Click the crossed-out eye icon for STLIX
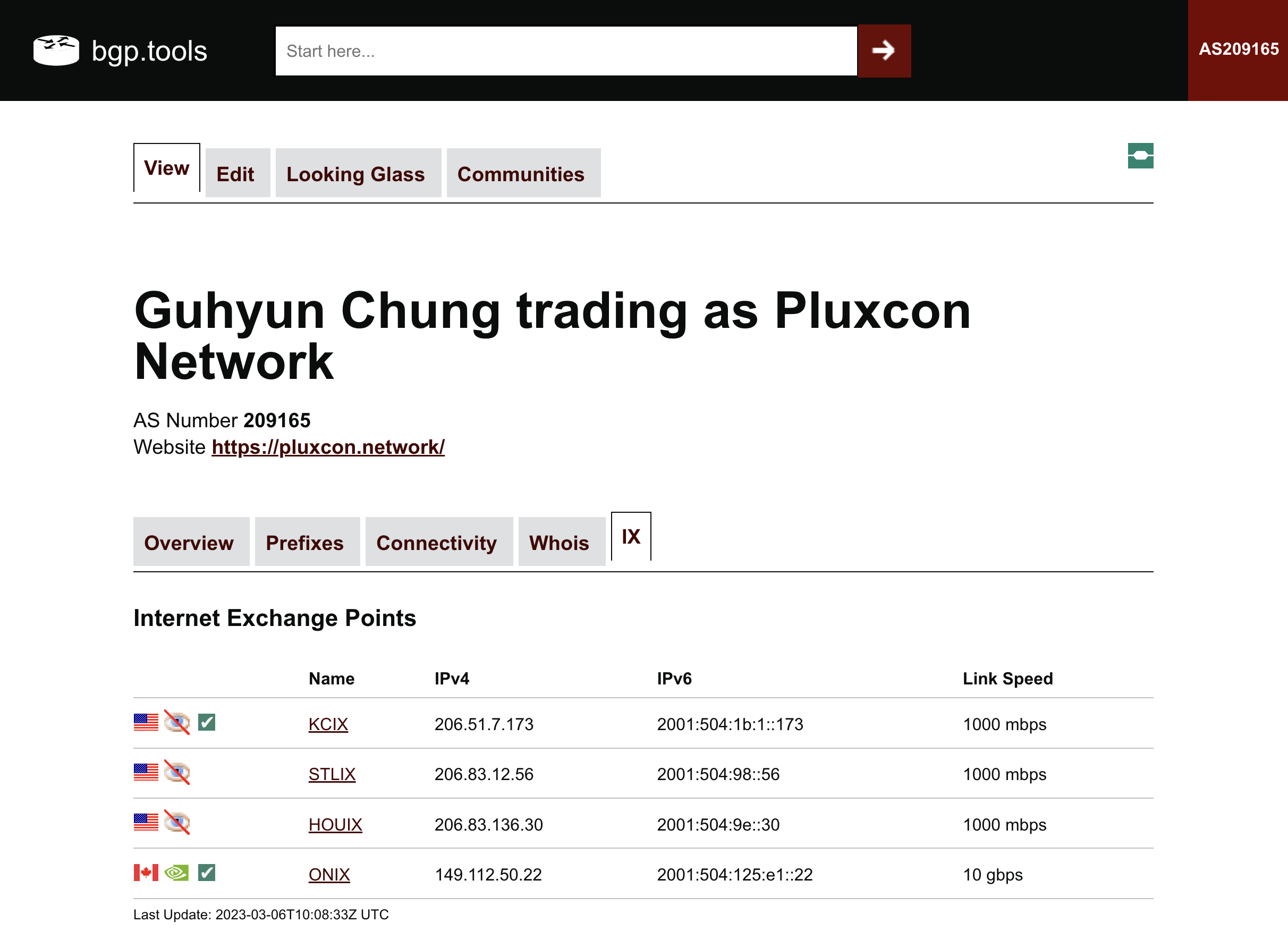The height and width of the screenshot is (931, 1288). 176,773
